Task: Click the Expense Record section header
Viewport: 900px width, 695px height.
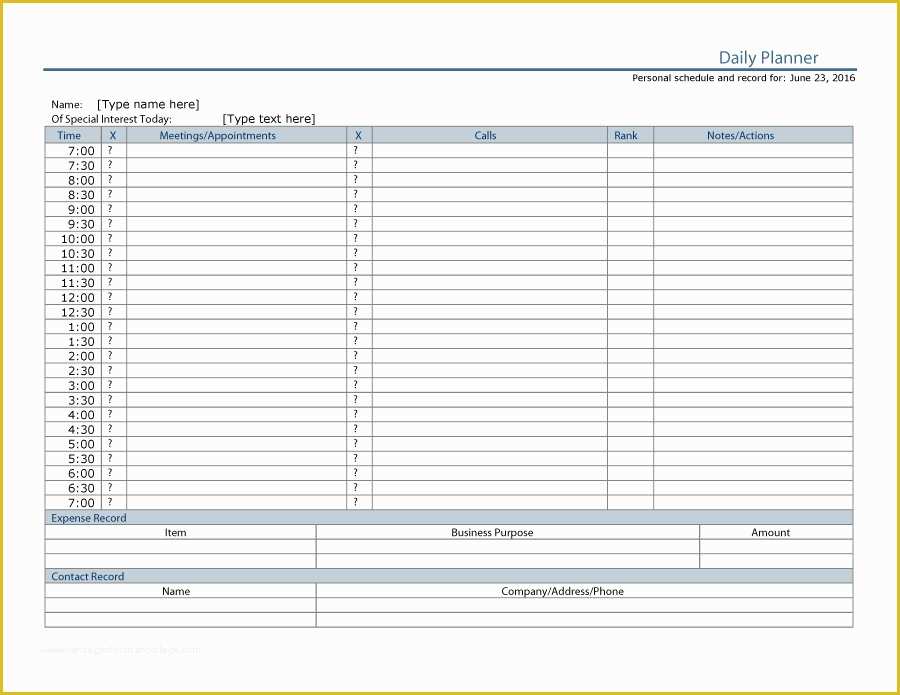Action: pyautogui.click(x=449, y=518)
